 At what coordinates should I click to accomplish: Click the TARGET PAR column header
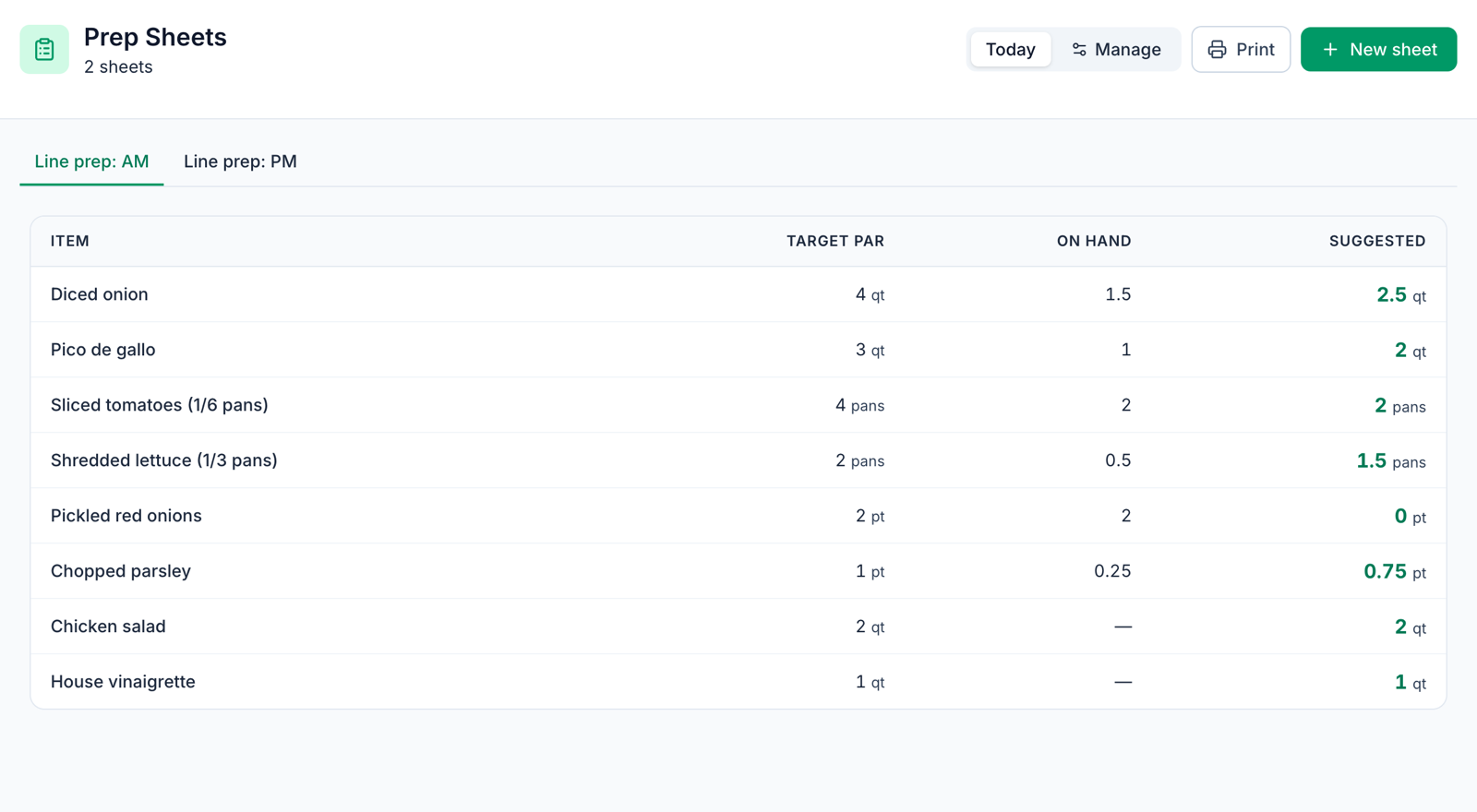(835, 241)
